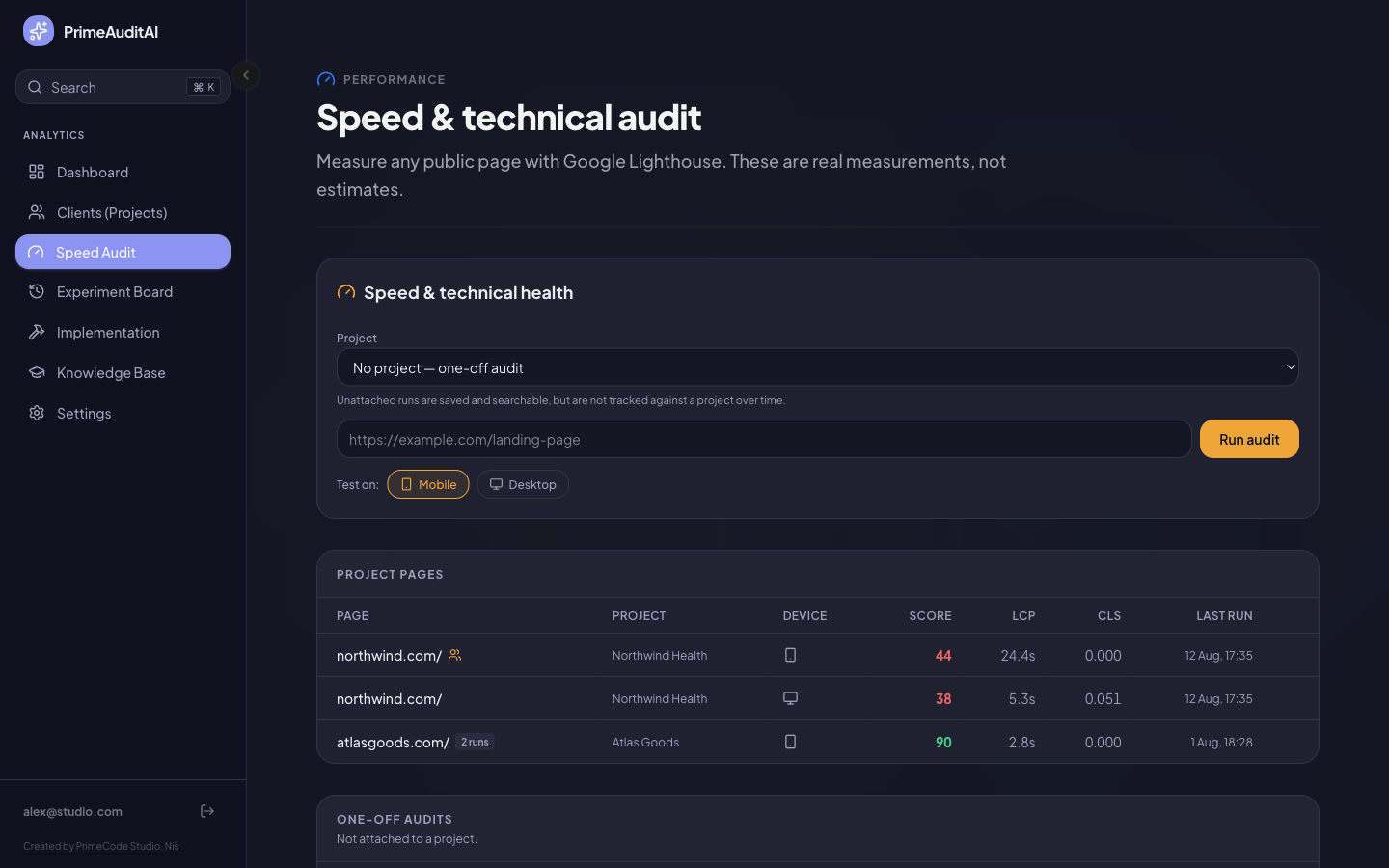Click the Atlas Goods project name
The width and height of the screenshot is (1389, 868).
pos(645,742)
